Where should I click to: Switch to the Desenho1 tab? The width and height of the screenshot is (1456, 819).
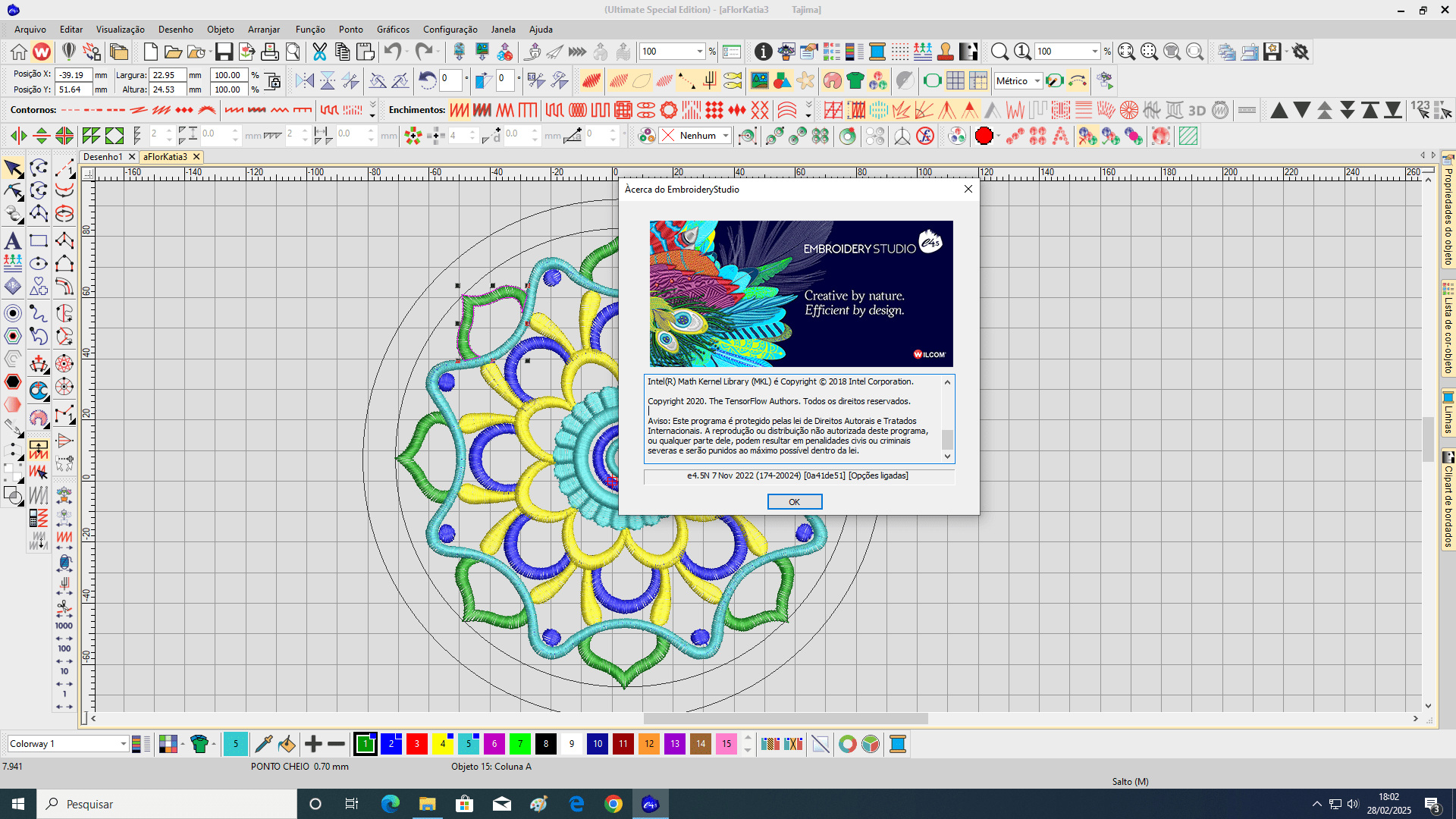104,156
